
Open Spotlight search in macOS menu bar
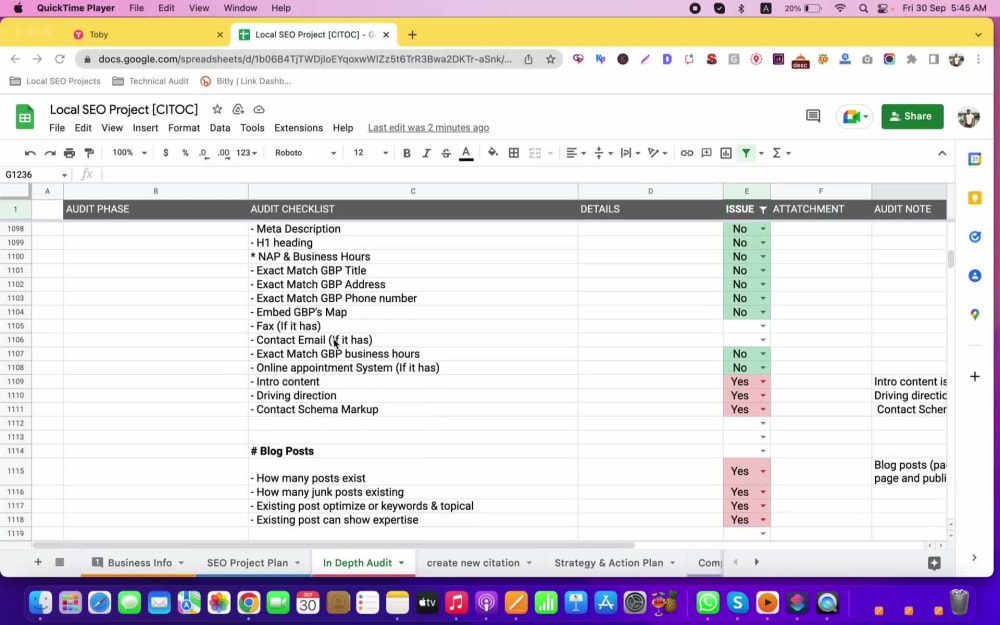tap(863, 8)
